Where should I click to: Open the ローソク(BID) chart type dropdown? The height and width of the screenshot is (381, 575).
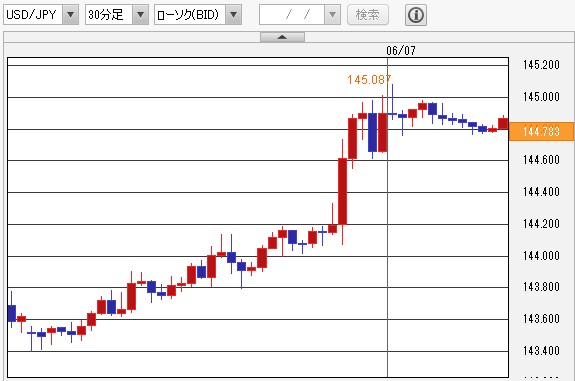[x=198, y=15]
